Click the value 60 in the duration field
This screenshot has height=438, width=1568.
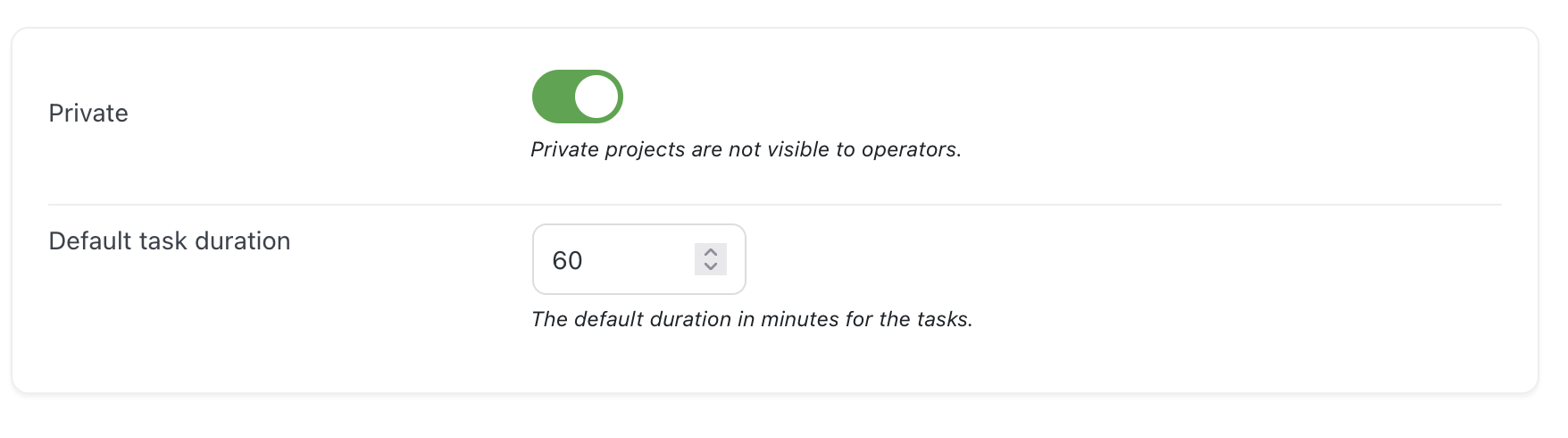(567, 260)
